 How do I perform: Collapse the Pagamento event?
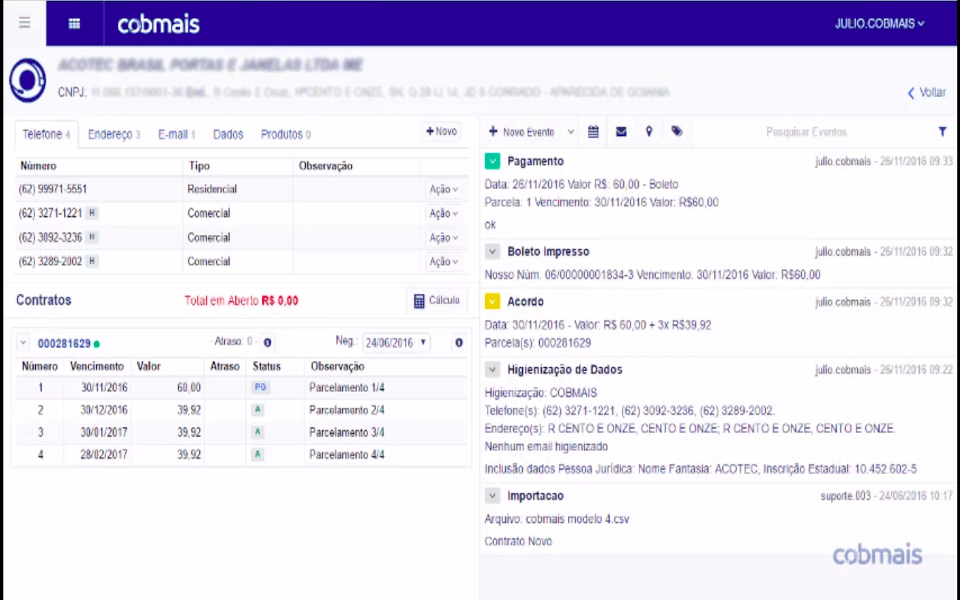(492, 161)
